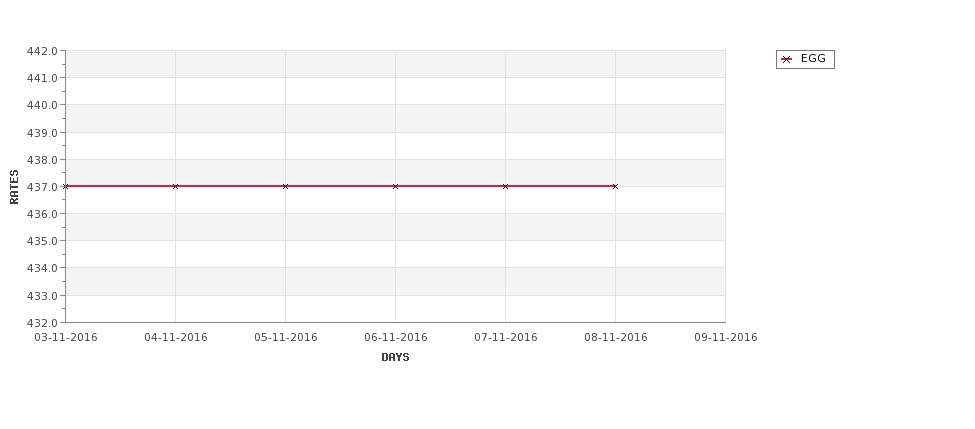This screenshot has width=975, height=429.
Task: Click the 06-11-2016 date axis label
Action: (x=396, y=337)
